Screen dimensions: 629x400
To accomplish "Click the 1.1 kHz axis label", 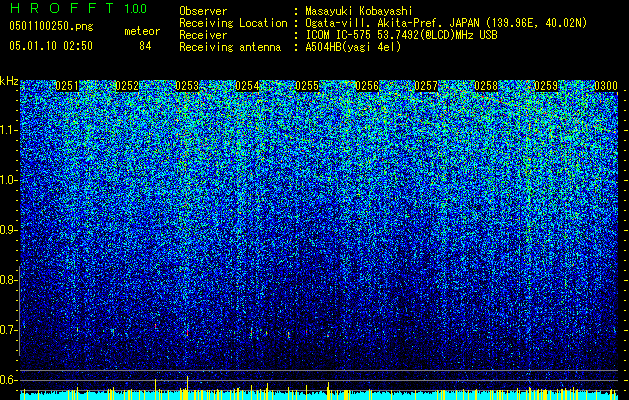I will coord(8,130).
